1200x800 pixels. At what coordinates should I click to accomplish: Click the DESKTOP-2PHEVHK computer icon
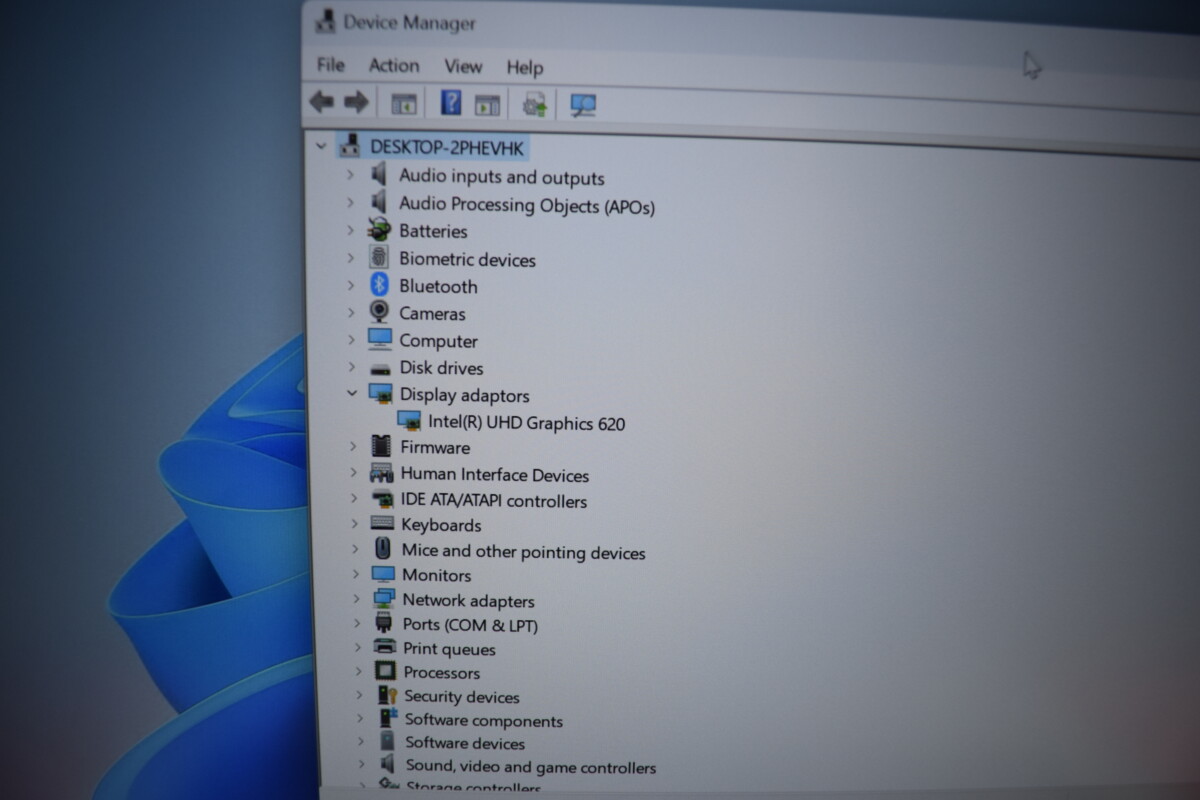tap(350, 146)
